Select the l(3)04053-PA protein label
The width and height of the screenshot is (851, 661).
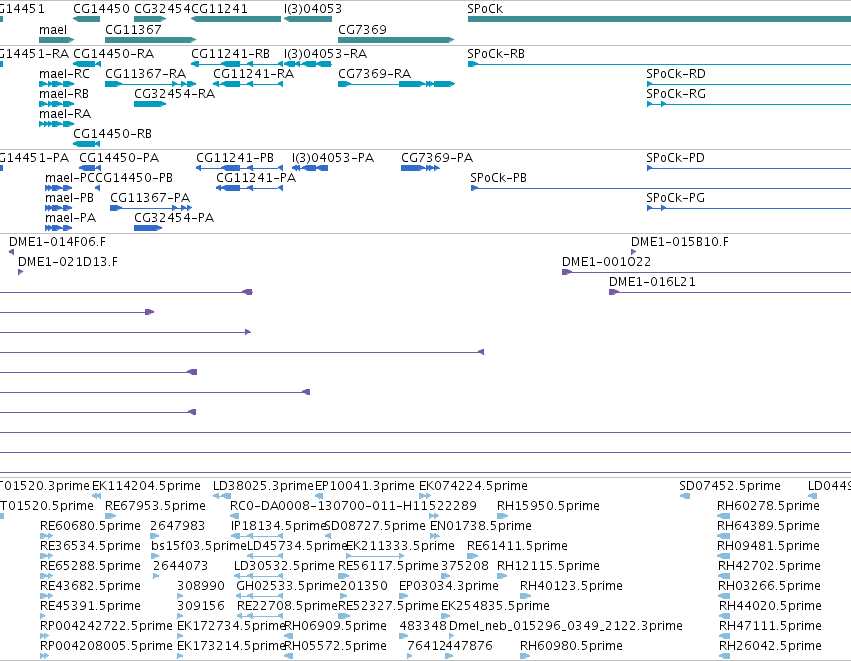pos(333,158)
